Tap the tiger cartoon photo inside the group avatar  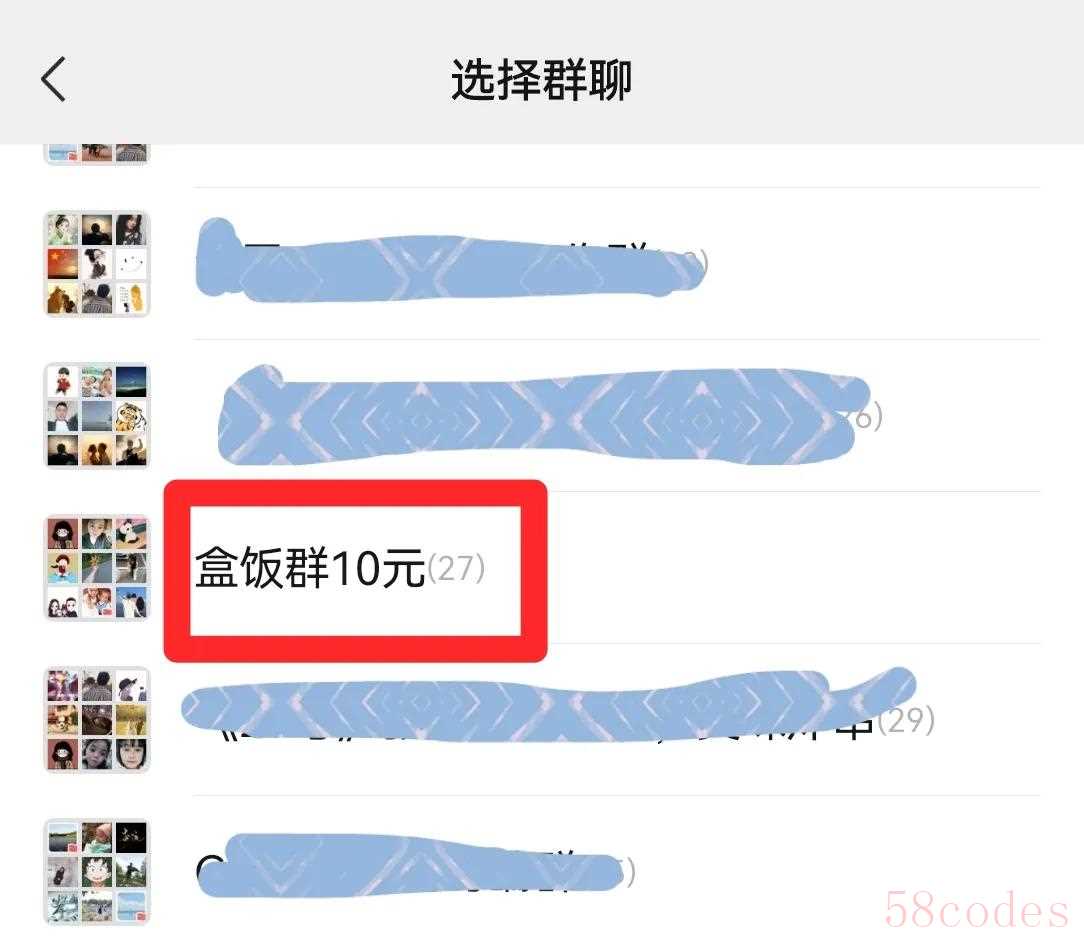pos(131,416)
